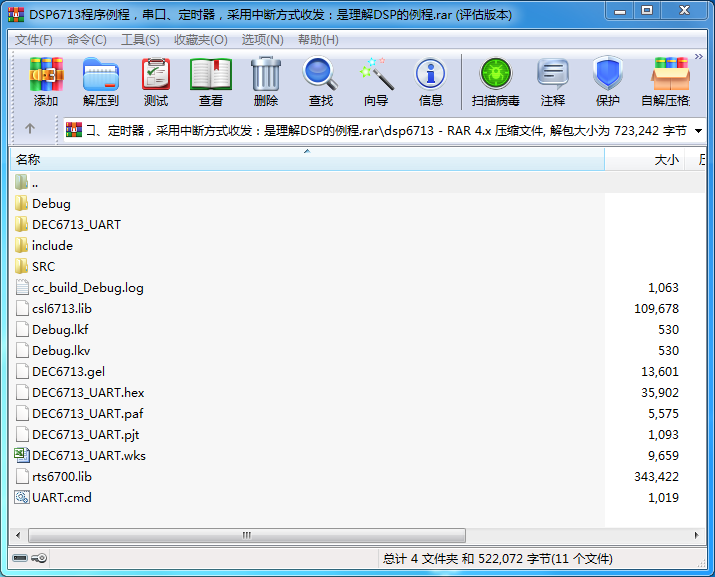Click the partially visible third column header

696,160
